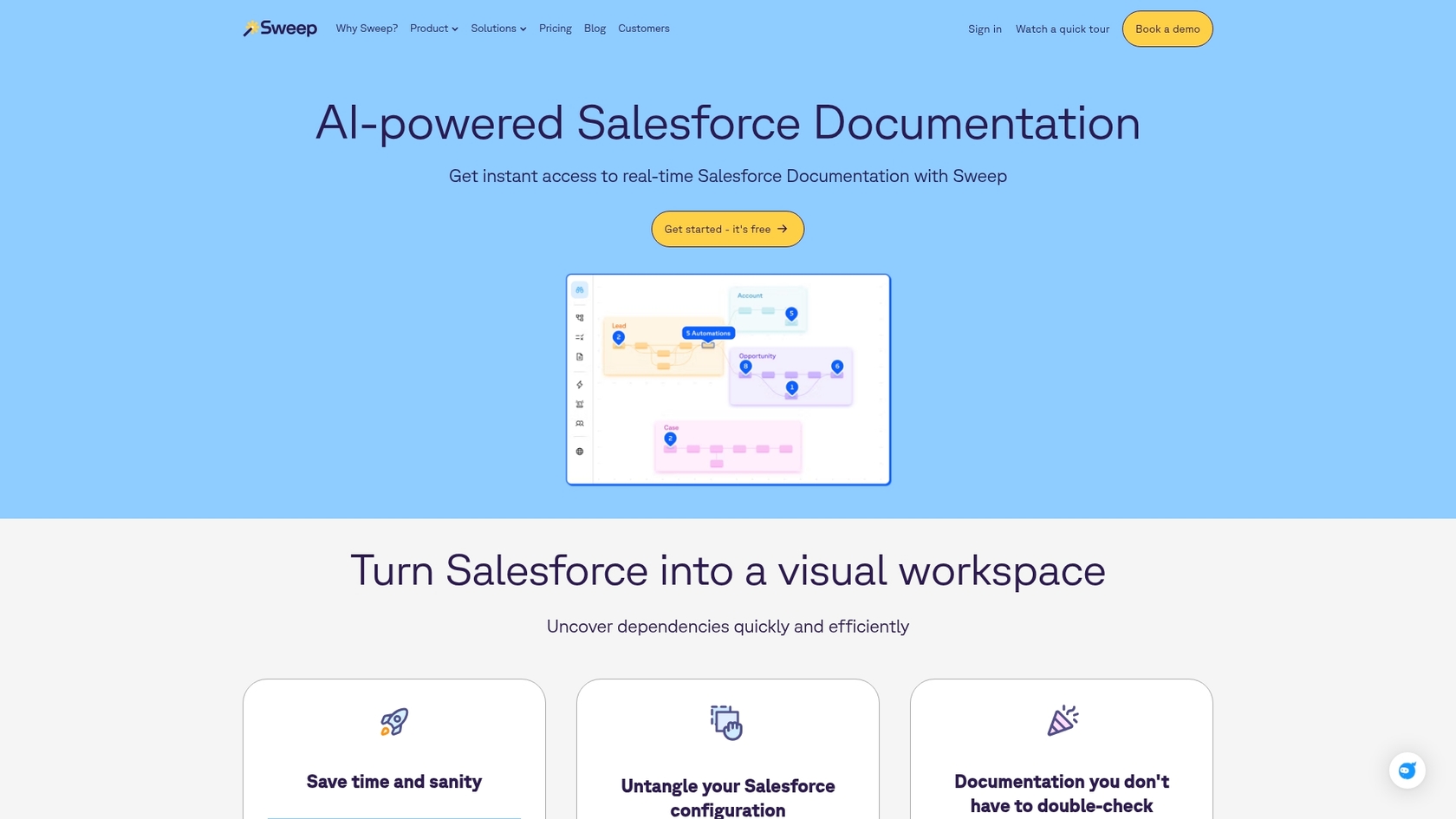Click the confetti icon on the right card

pyautogui.click(x=1061, y=720)
